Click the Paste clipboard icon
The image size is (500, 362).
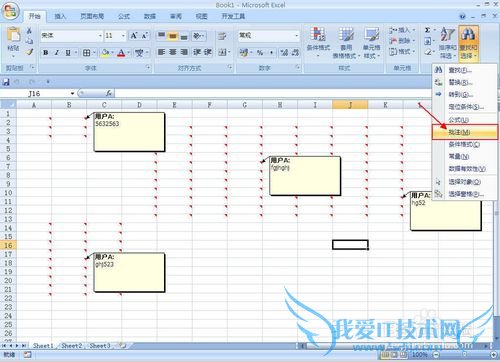(13, 35)
